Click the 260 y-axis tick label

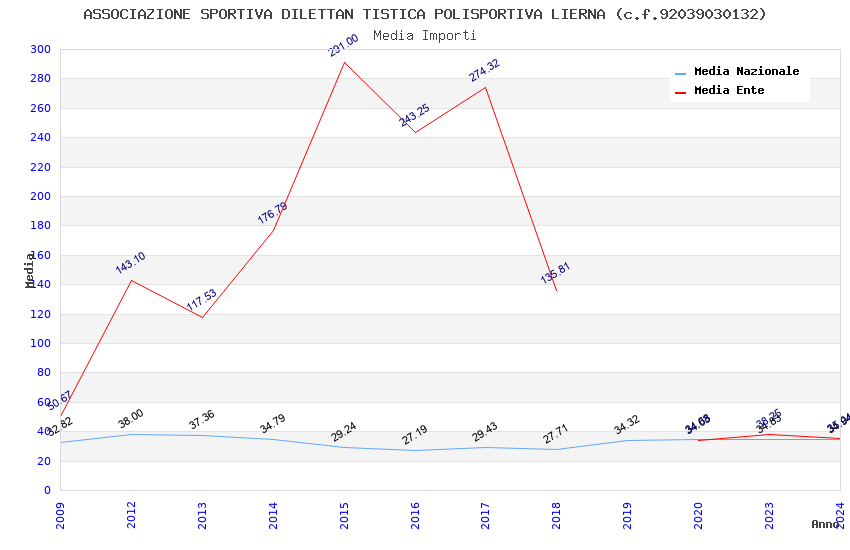[x=41, y=108]
